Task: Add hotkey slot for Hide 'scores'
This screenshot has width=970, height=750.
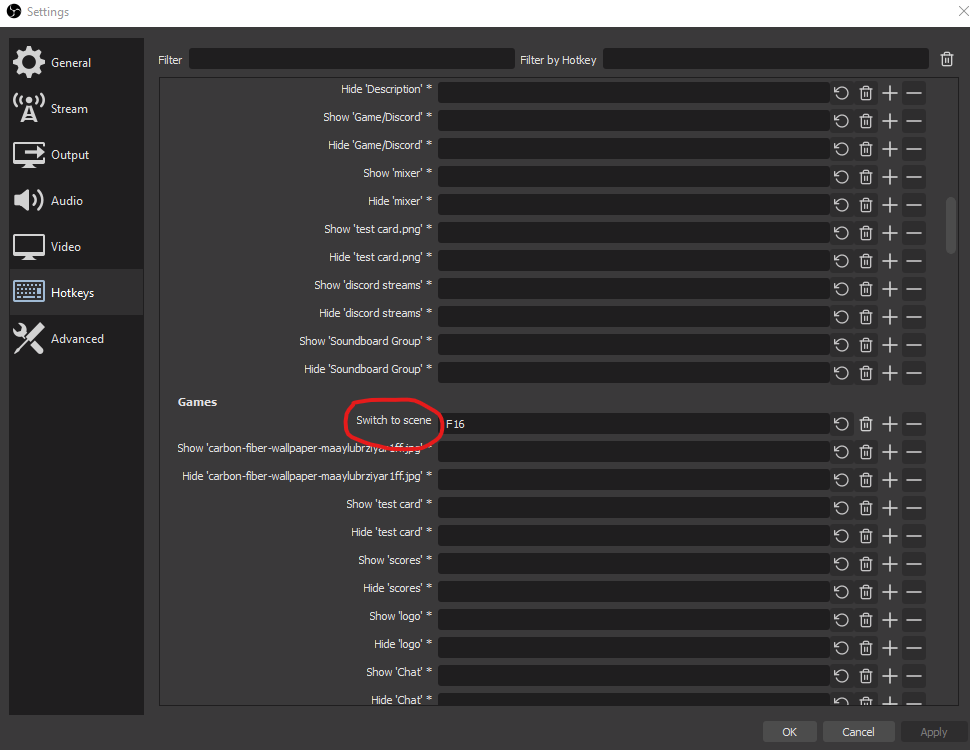Action: (x=890, y=592)
